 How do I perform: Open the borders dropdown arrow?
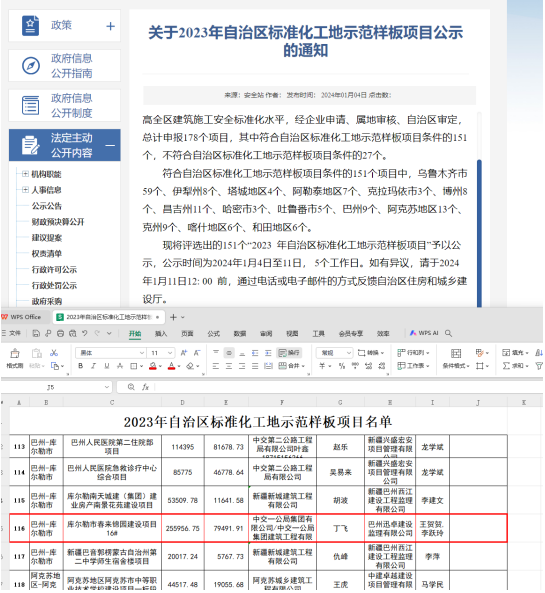point(141,366)
